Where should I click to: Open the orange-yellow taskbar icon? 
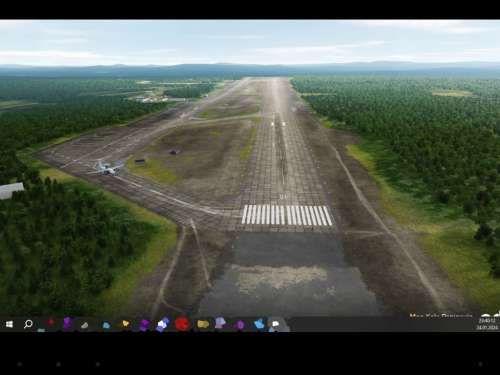[x=125, y=323]
